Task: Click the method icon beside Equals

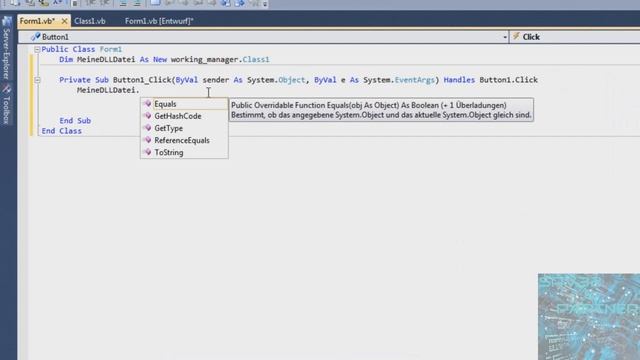Action: tap(148, 104)
